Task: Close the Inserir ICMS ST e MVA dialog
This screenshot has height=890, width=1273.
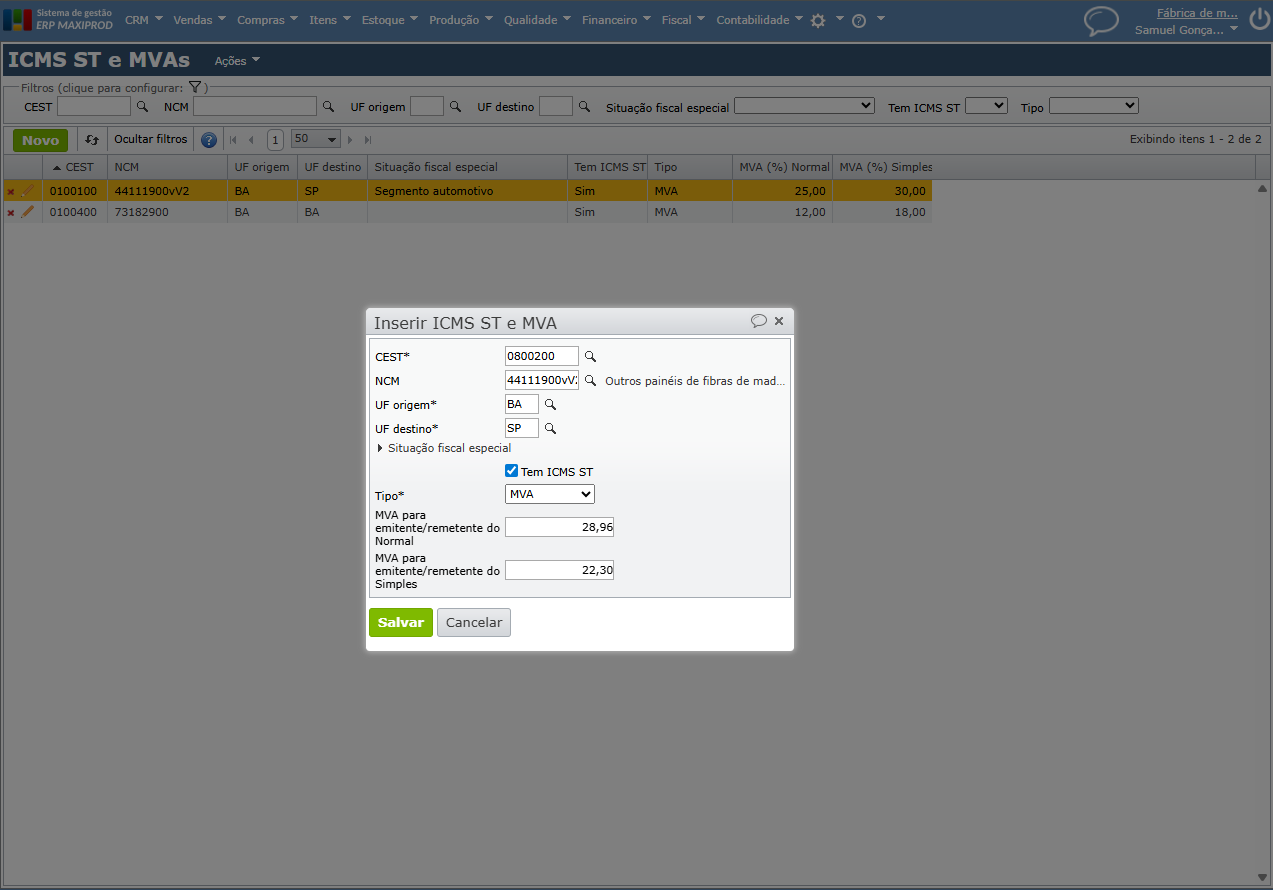Action: click(779, 321)
